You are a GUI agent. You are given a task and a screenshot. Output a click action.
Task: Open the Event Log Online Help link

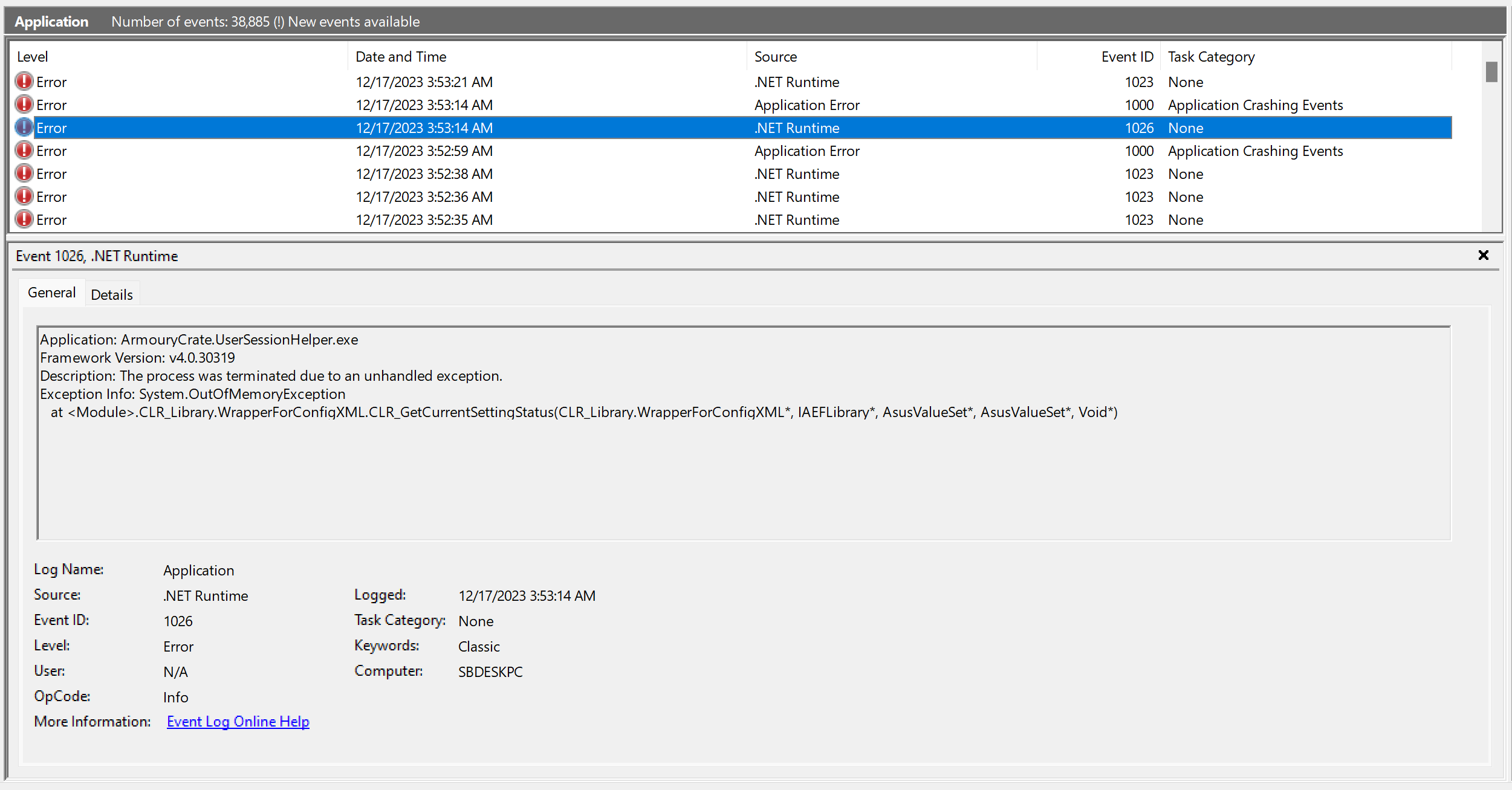tap(238, 721)
